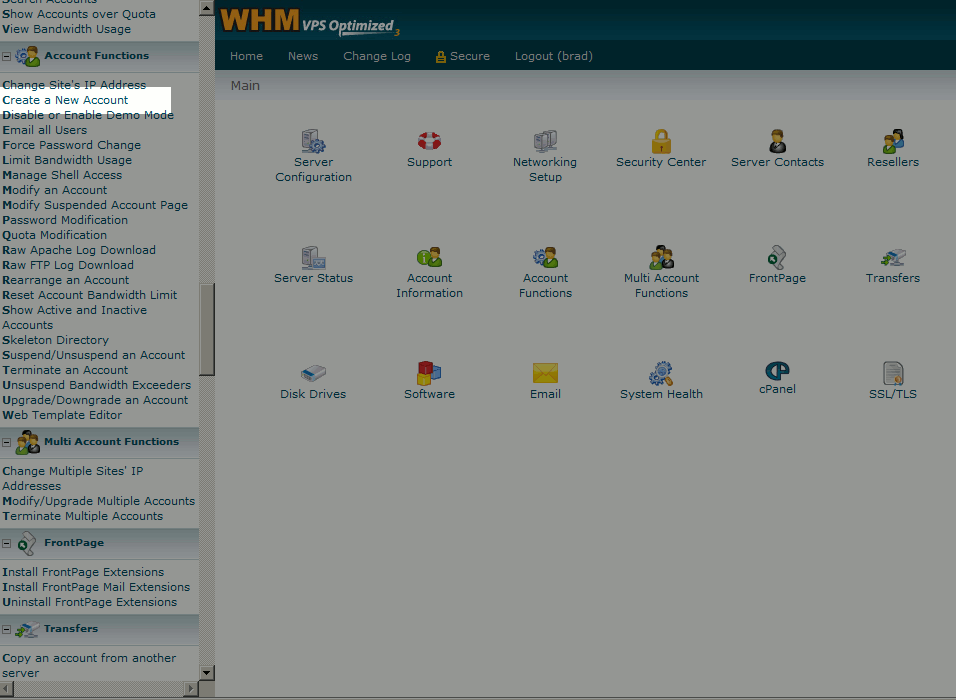
Task: Switch to Secure connection menu item
Action: click(x=463, y=56)
